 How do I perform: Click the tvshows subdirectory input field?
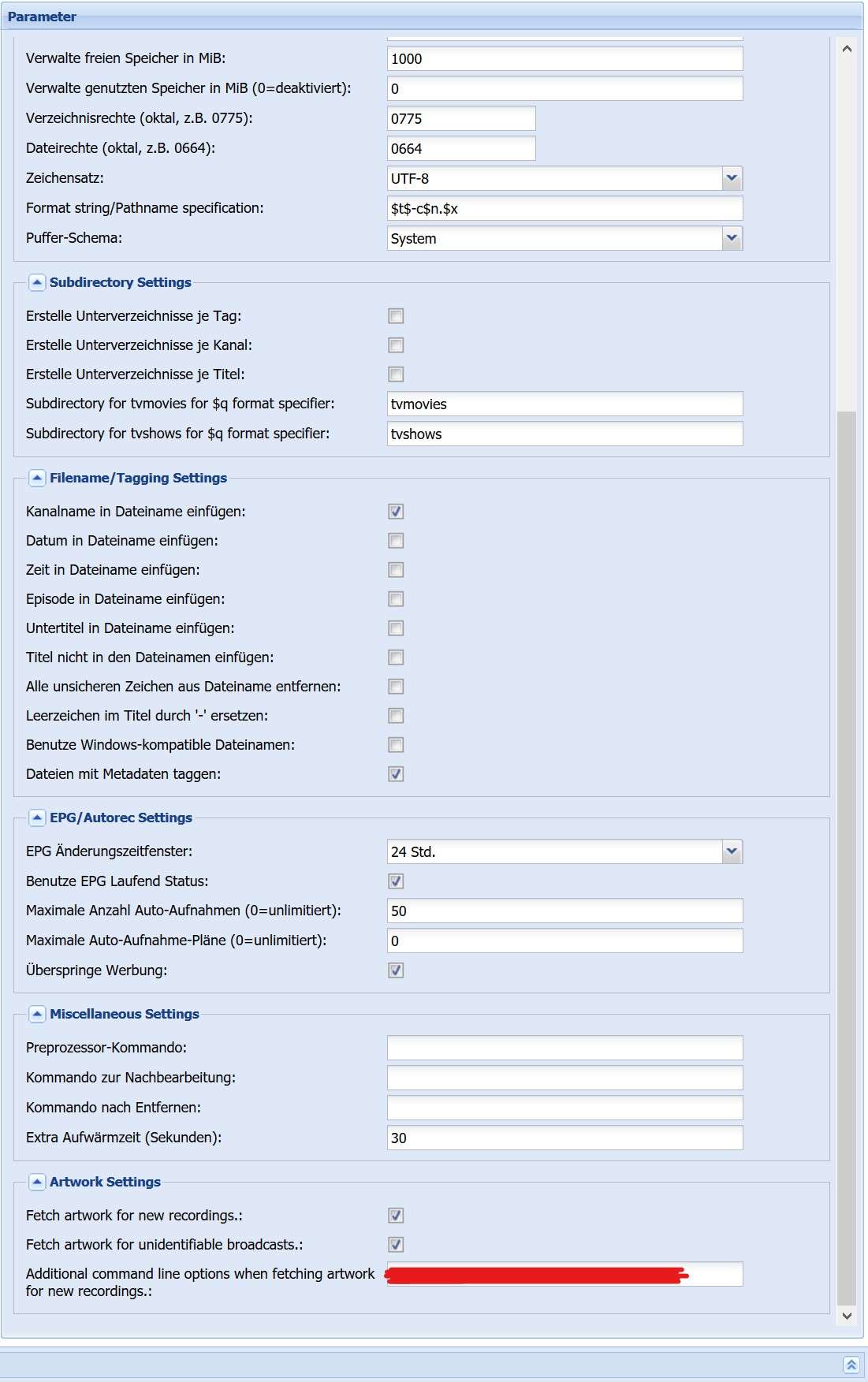coord(564,434)
